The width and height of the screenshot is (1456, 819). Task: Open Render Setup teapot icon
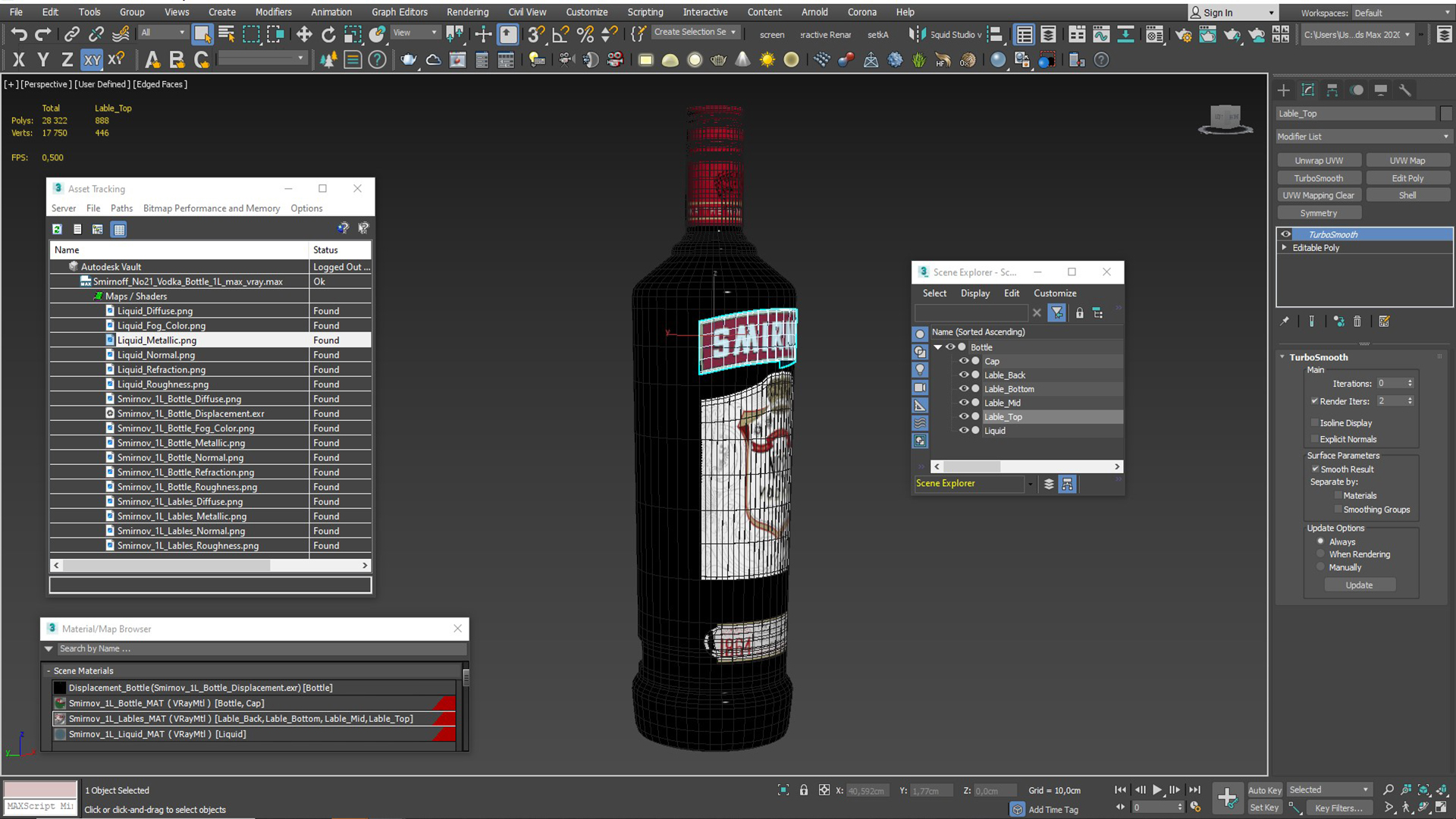tap(1183, 34)
